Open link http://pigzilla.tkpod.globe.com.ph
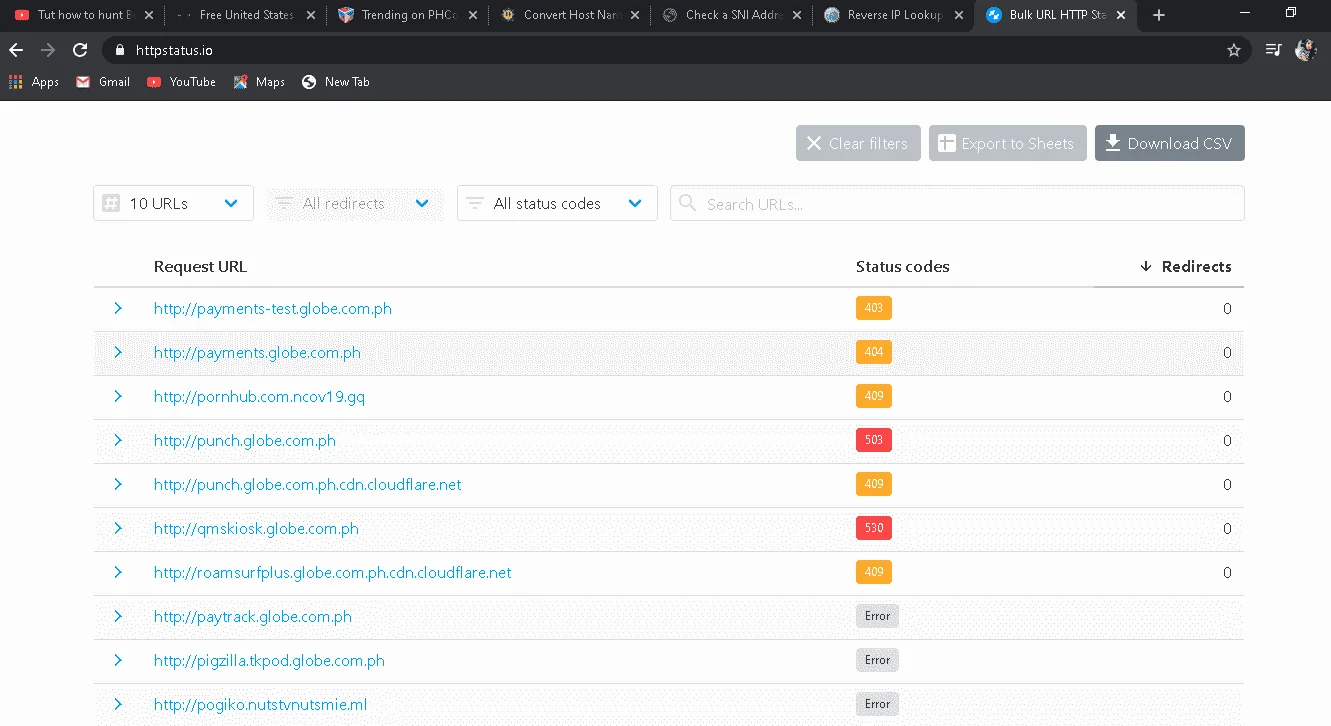Screen dimensions: 1331x726 pos(269,661)
